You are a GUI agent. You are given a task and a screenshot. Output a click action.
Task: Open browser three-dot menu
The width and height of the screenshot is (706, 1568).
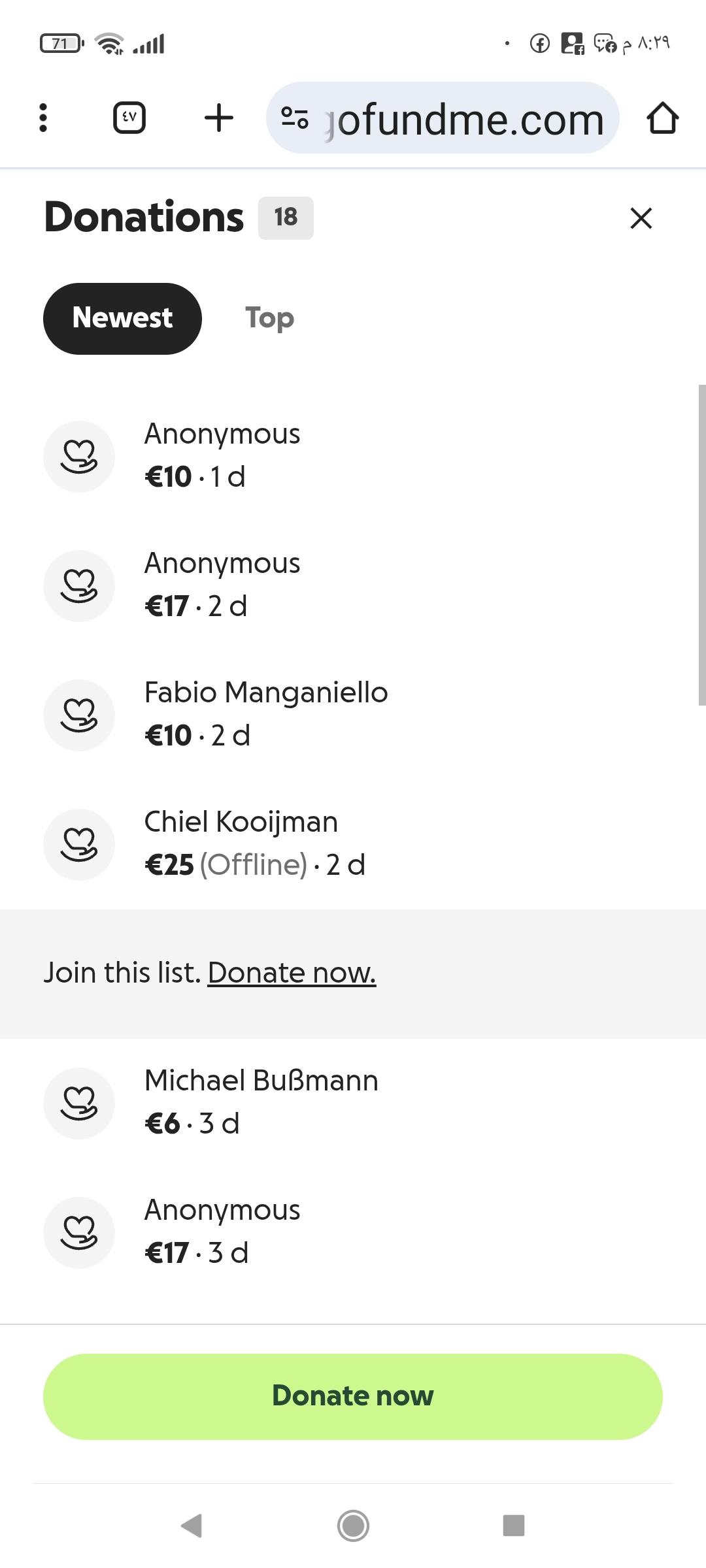point(43,118)
